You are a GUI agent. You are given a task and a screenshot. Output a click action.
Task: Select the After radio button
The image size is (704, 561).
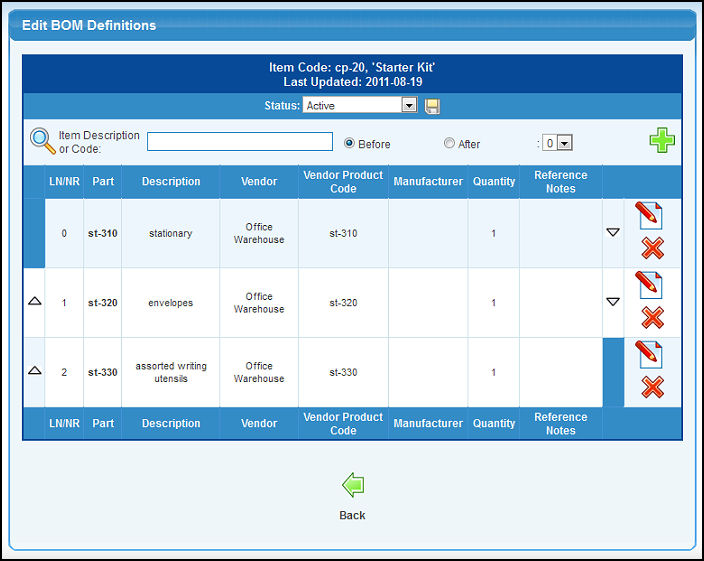click(449, 143)
